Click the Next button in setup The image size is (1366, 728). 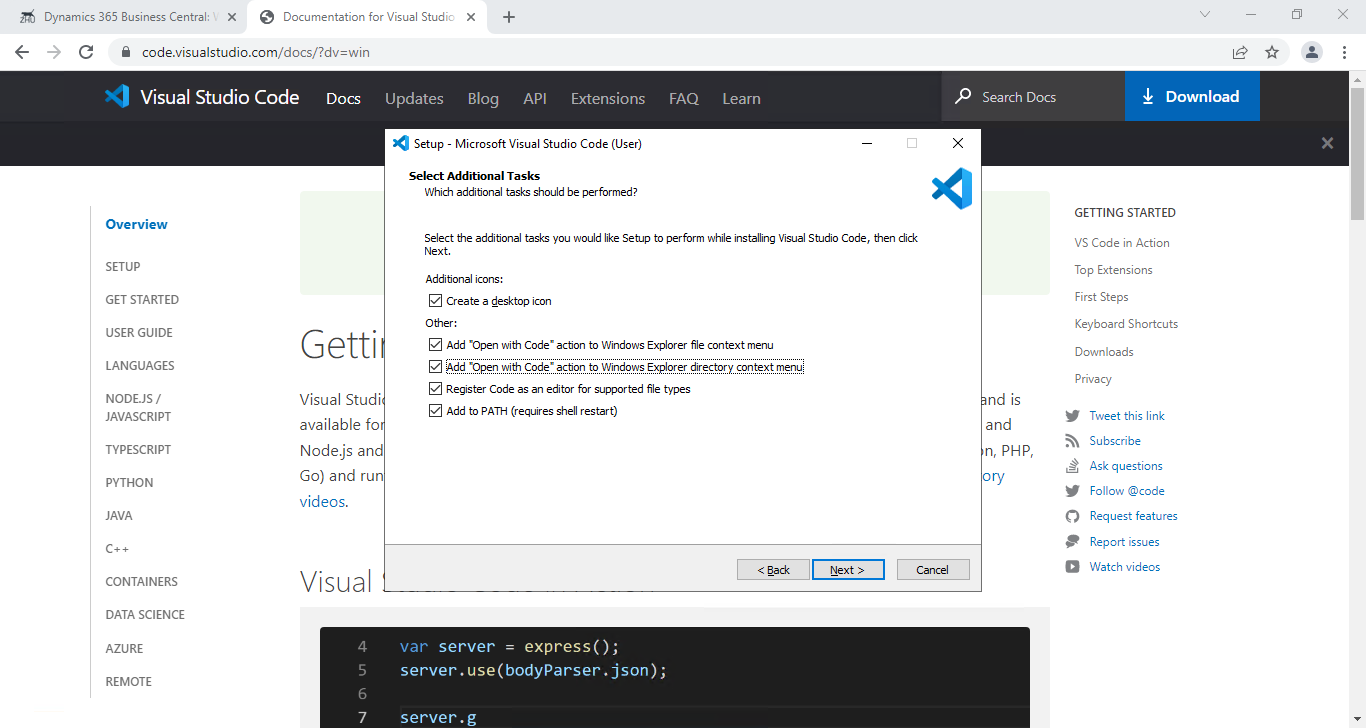point(848,569)
